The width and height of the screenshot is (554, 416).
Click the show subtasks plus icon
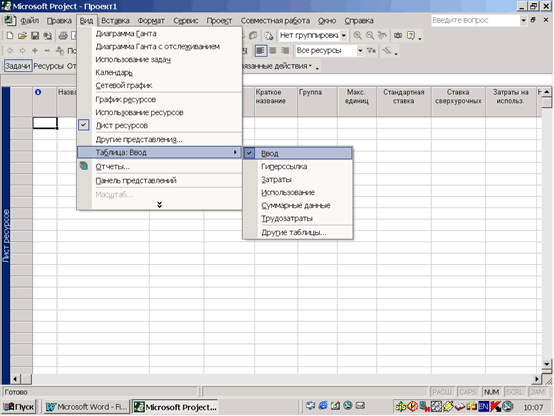35,51
